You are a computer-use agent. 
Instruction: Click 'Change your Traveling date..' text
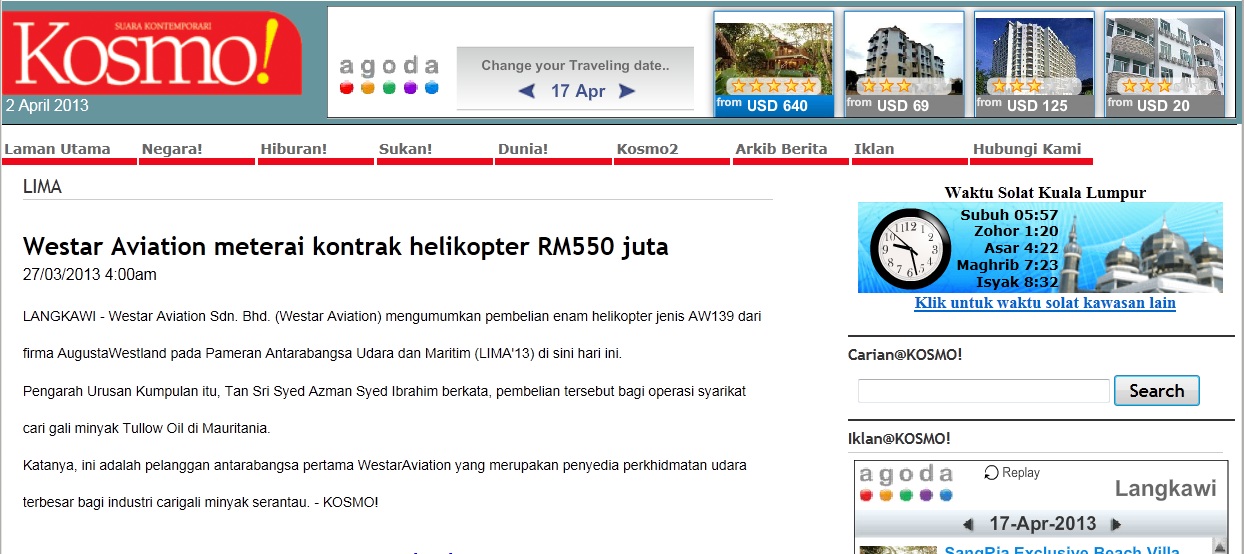[575, 66]
